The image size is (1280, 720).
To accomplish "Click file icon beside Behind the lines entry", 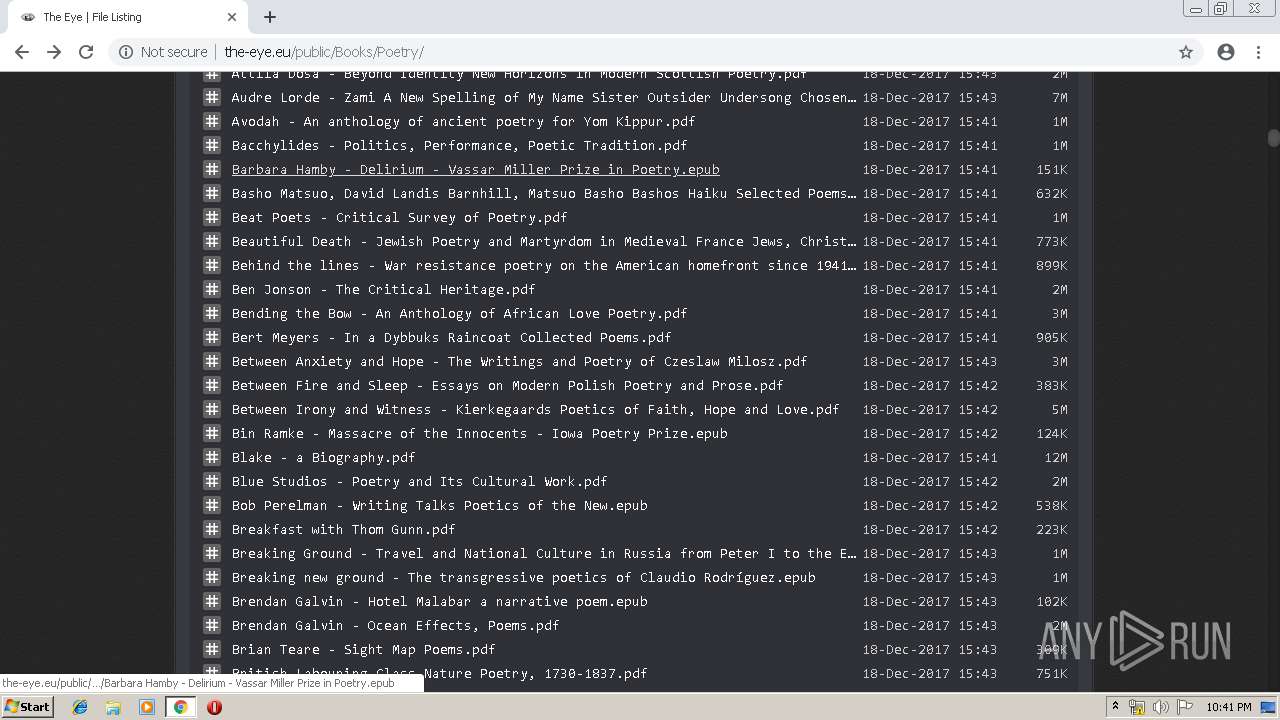I will pos(212,265).
